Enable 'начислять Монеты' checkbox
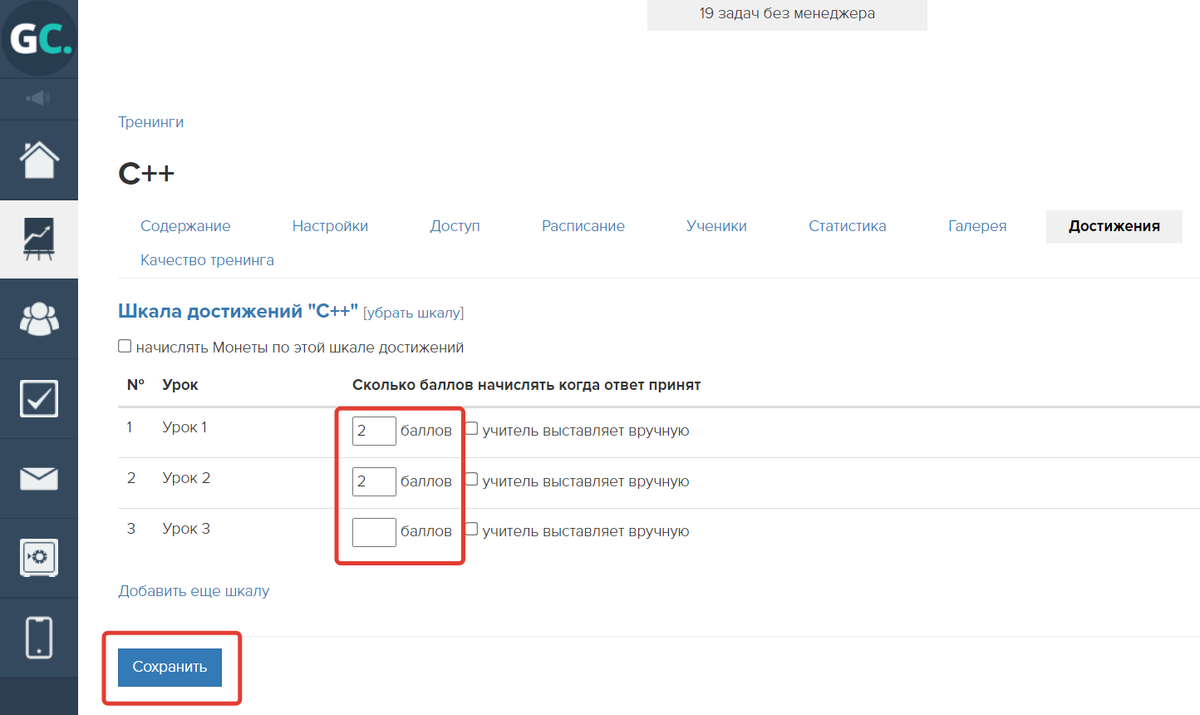 coord(125,347)
